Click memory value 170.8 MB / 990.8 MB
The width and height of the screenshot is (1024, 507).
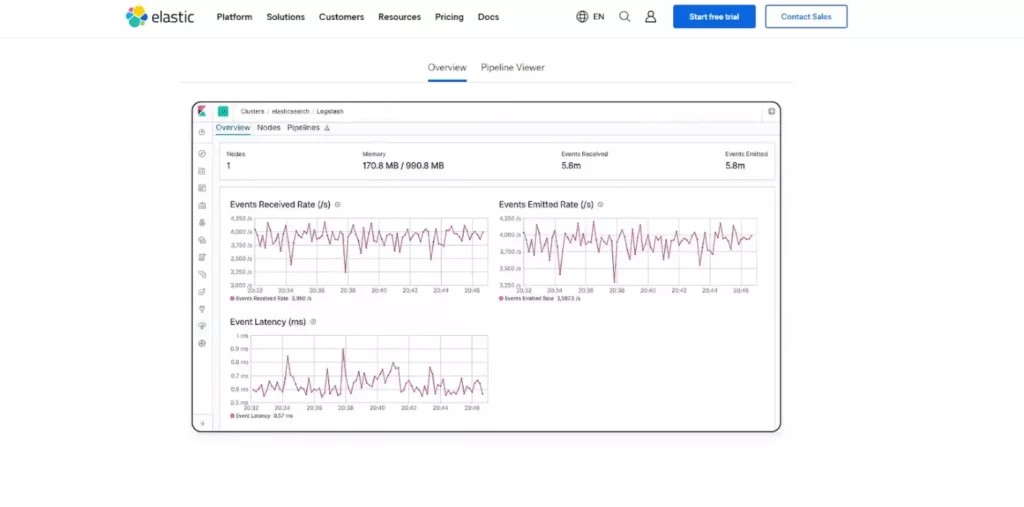[403, 166]
